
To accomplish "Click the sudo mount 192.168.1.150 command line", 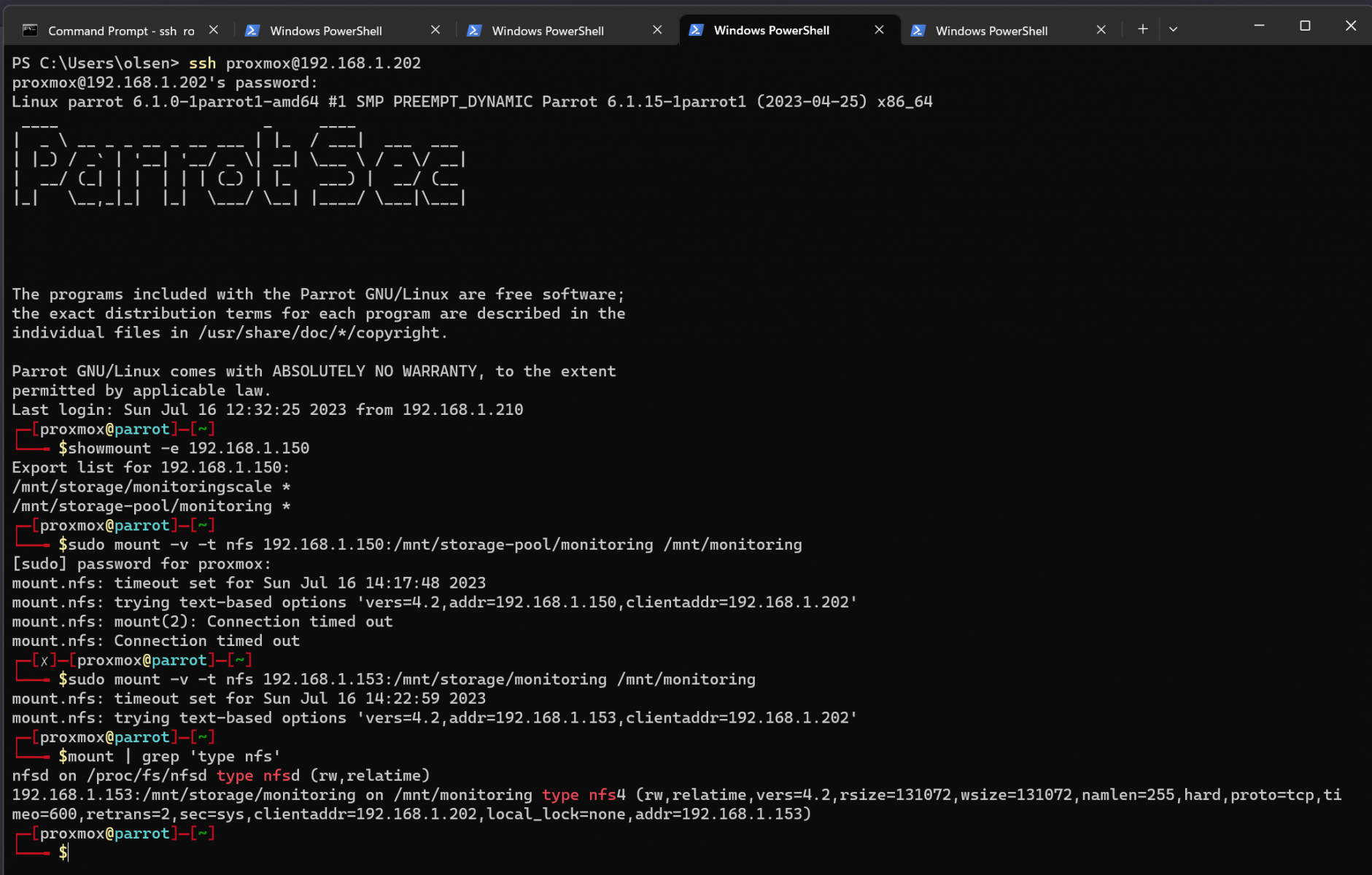I will click(x=435, y=545).
